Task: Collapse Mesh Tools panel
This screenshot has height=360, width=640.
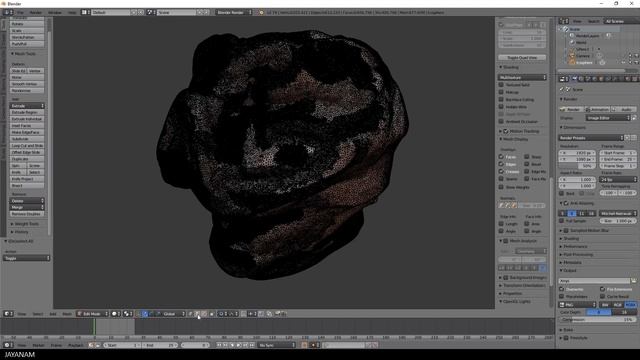Action: pyautogui.click(x=24, y=53)
